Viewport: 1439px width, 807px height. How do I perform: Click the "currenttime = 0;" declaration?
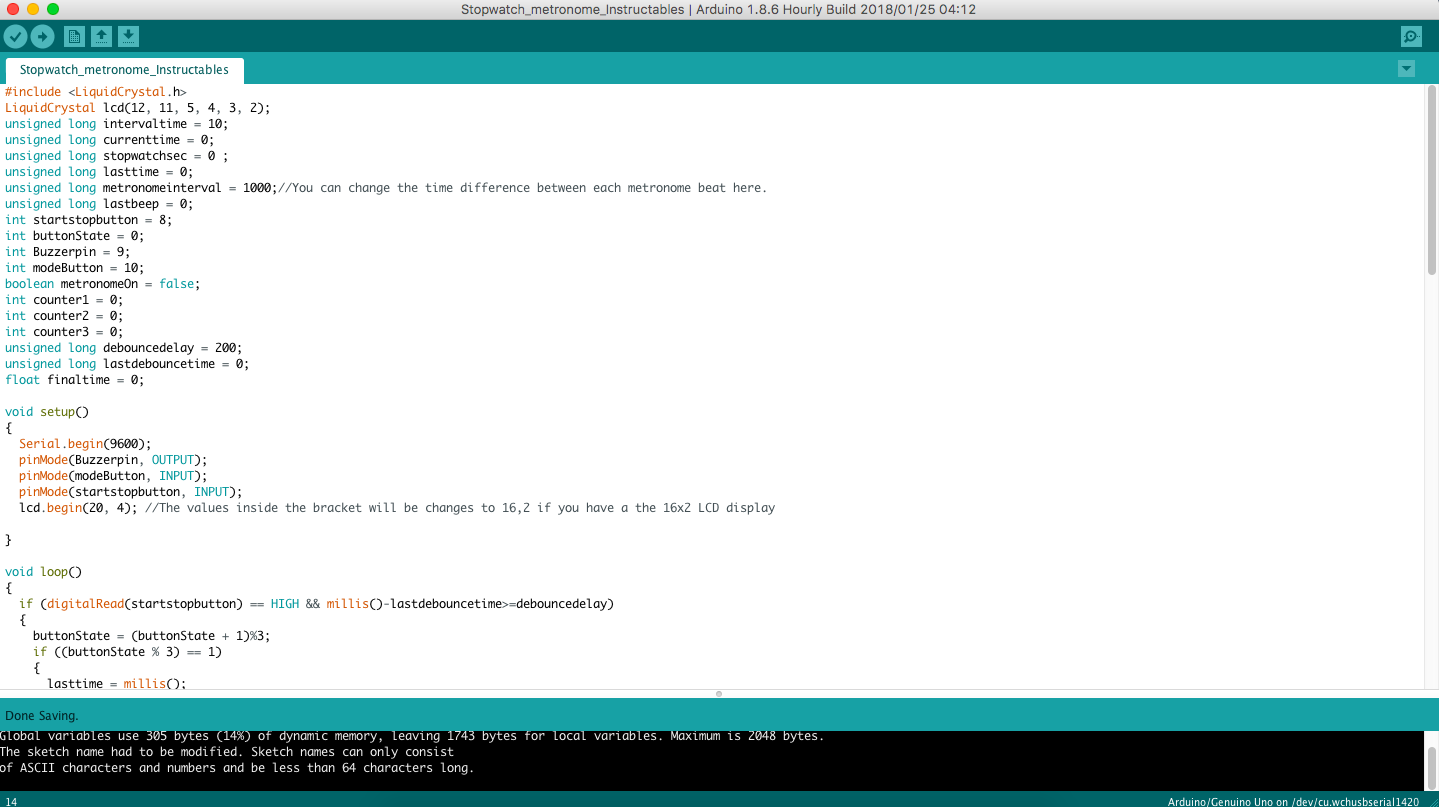[x=159, y=140]
